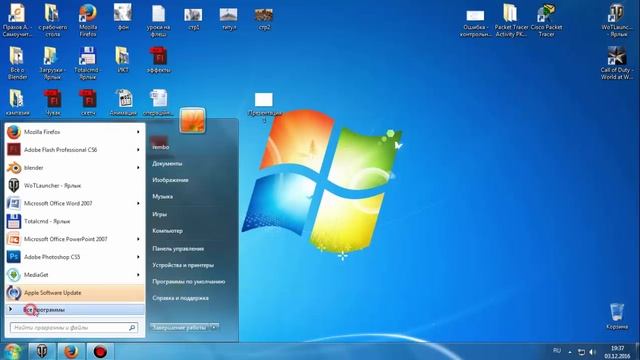The image size is (640, 360).
Task: Open Музыка in Start menu right pane
Action: tap(162, 197)
